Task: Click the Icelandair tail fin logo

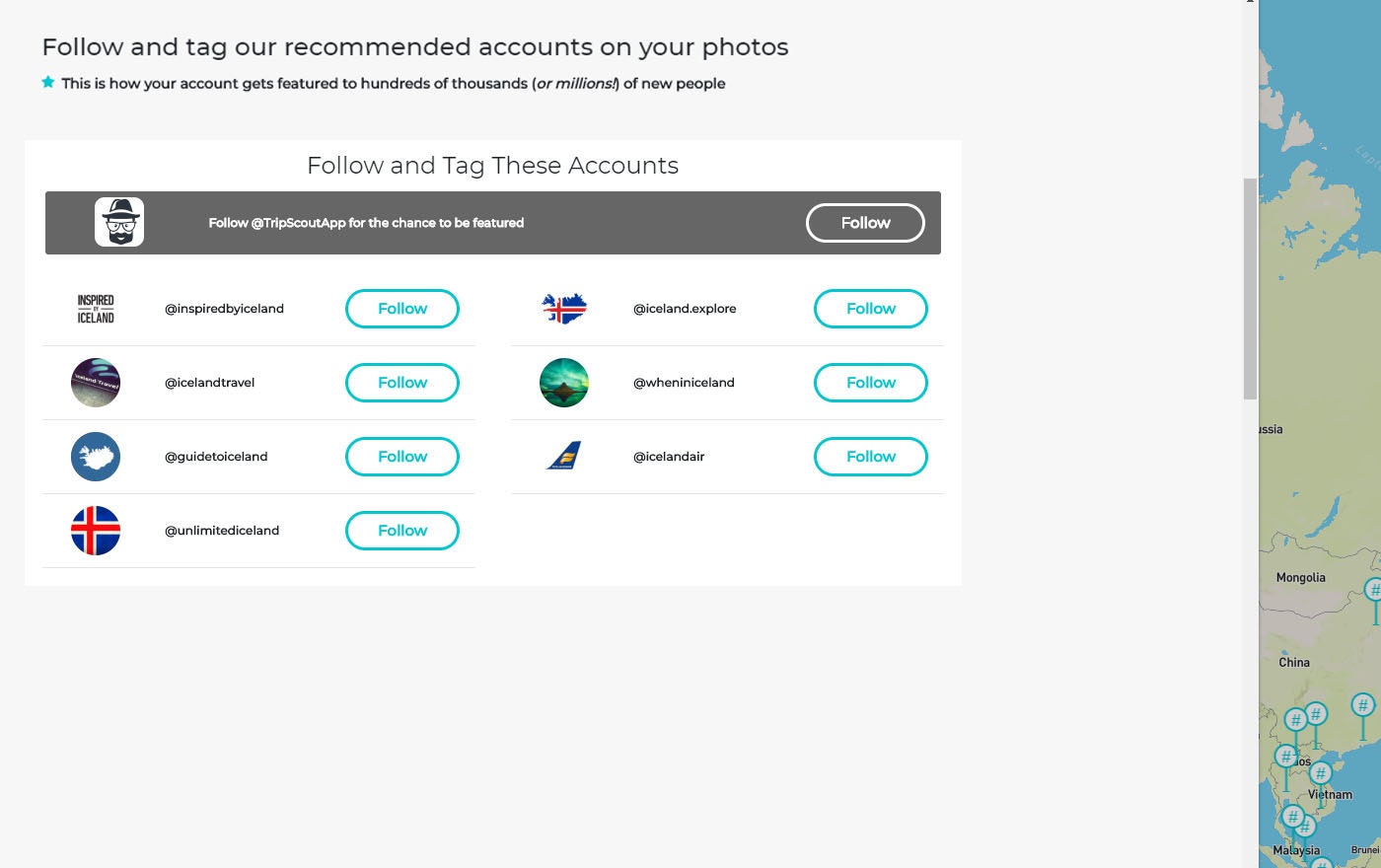Action: [x=563, y=456]
